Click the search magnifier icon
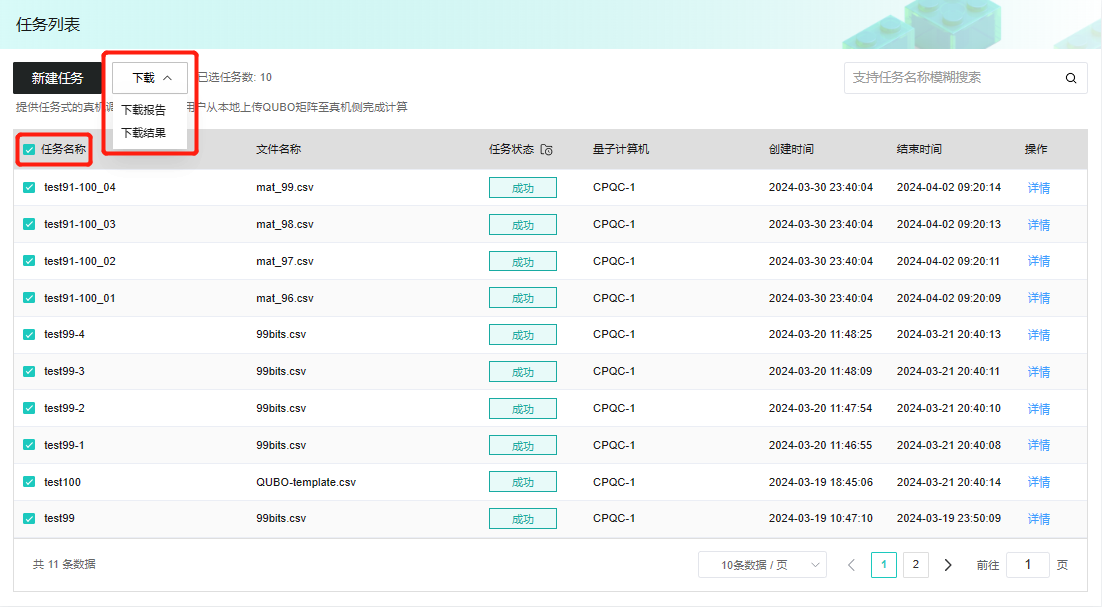The image size is (1102, 607). point(1071,78)
